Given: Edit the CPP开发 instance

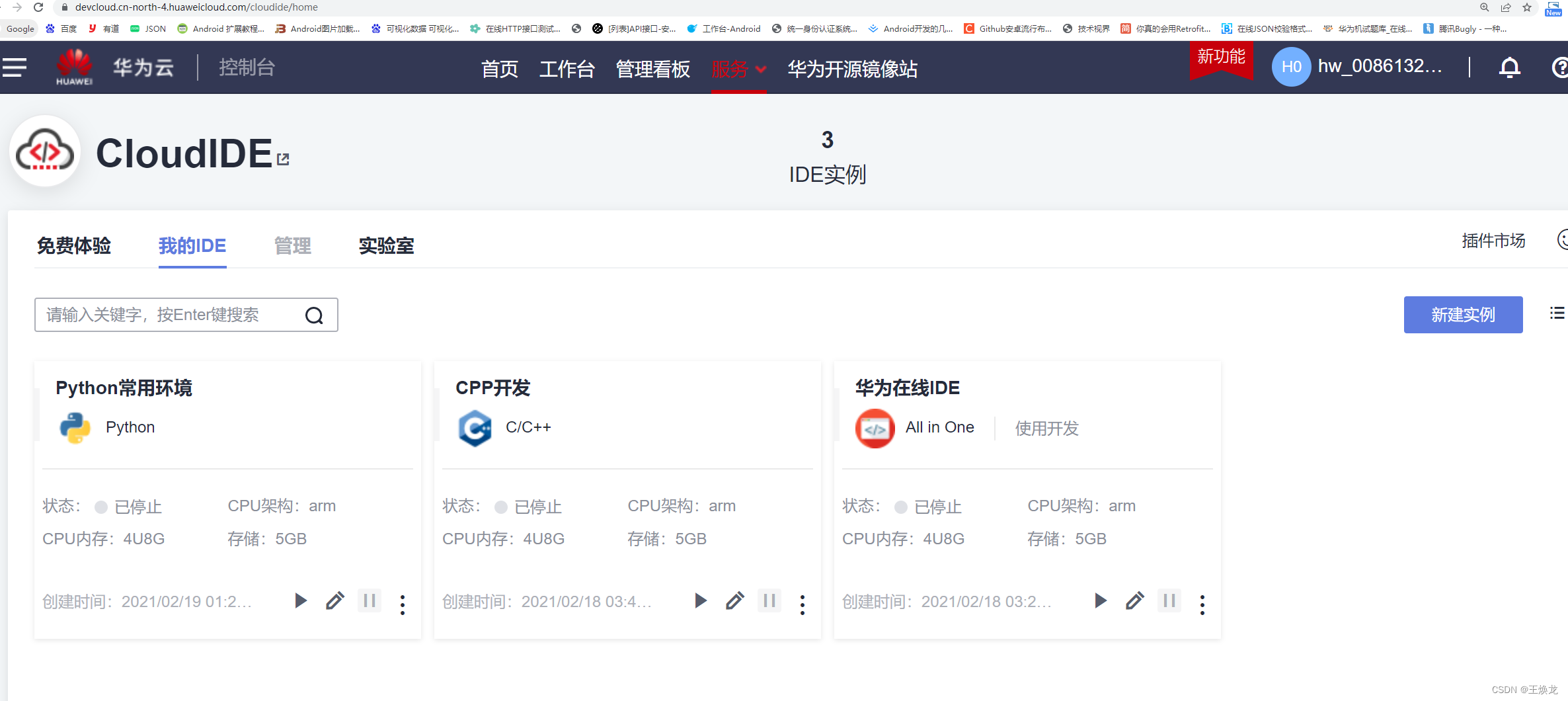Looking at the screenshot, I should 735,600.
